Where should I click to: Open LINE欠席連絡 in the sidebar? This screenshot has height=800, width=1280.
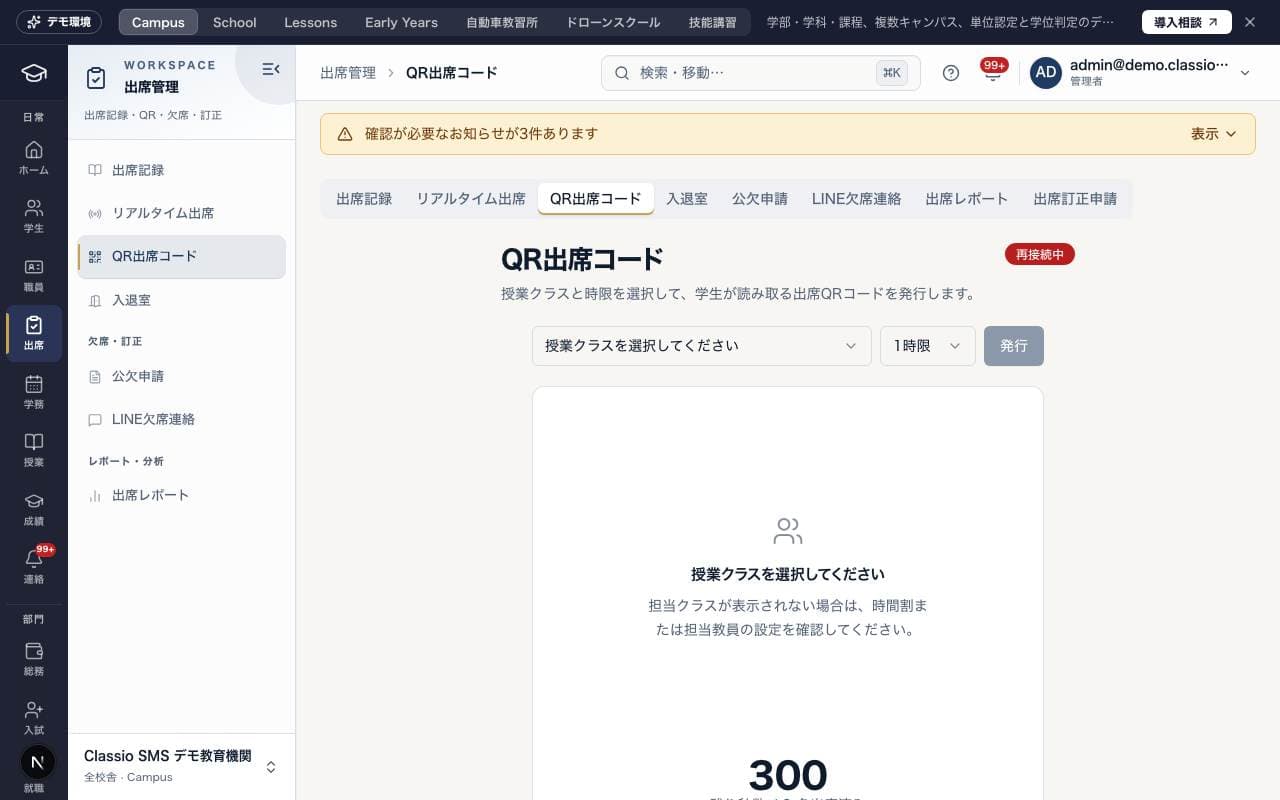(181, 419)
